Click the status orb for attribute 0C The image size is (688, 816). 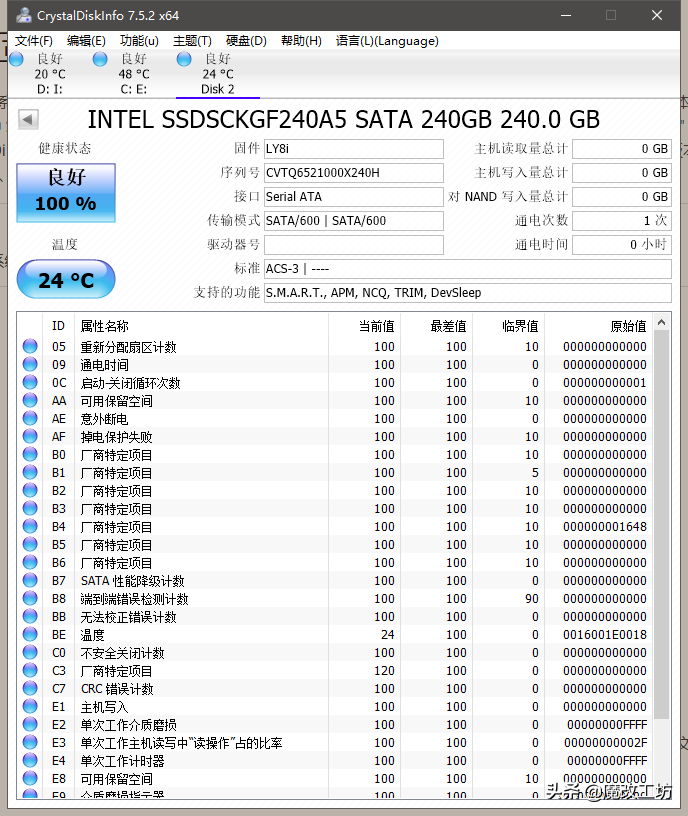pos(30,382)
